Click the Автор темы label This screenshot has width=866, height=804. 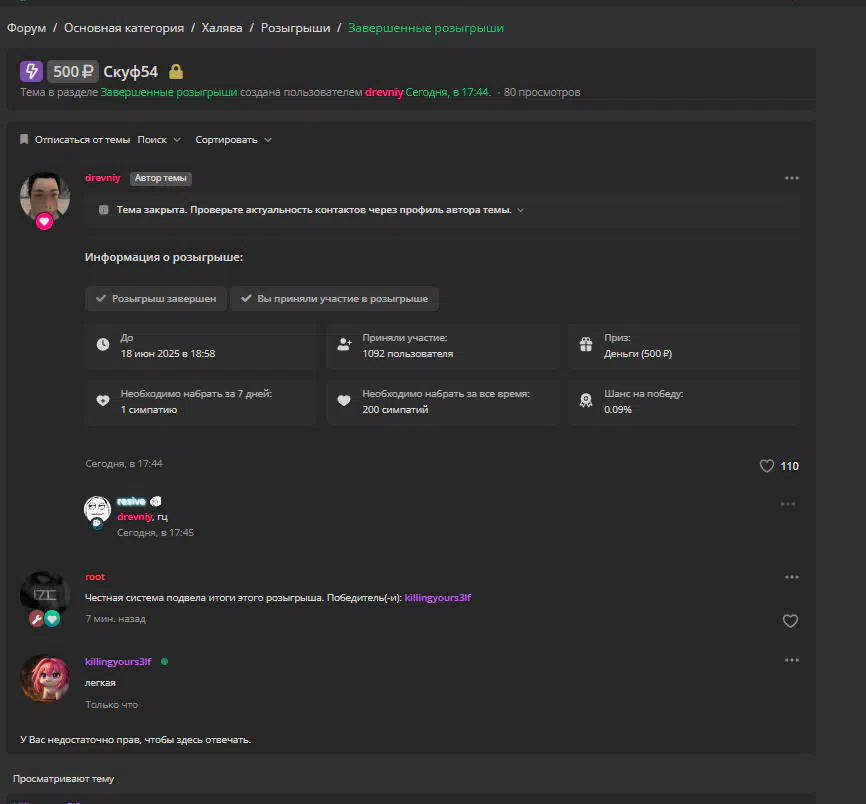coord(161,178)
